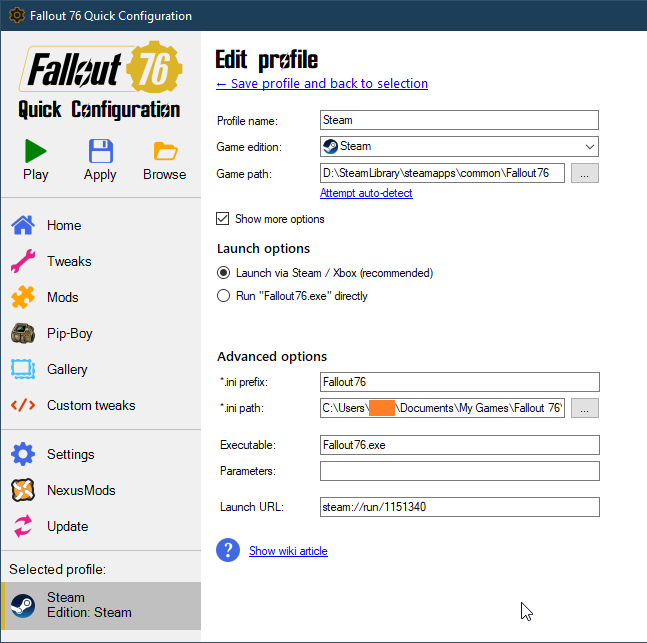Go to the Pip-Boy menu label

(69, 333)
